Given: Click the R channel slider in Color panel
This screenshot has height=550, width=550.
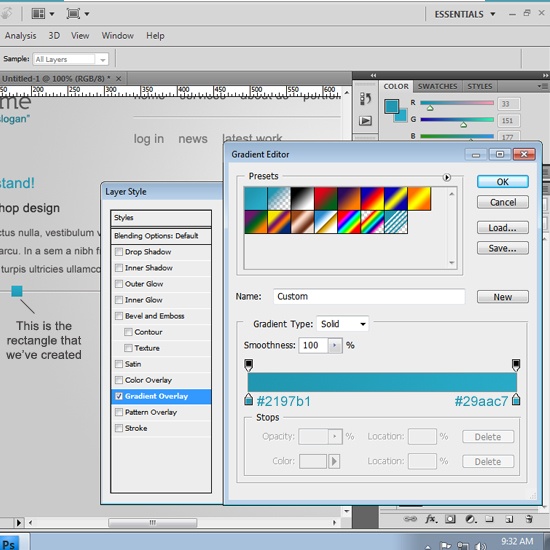Looking at the screenshot, I should [x=457, y=103].
